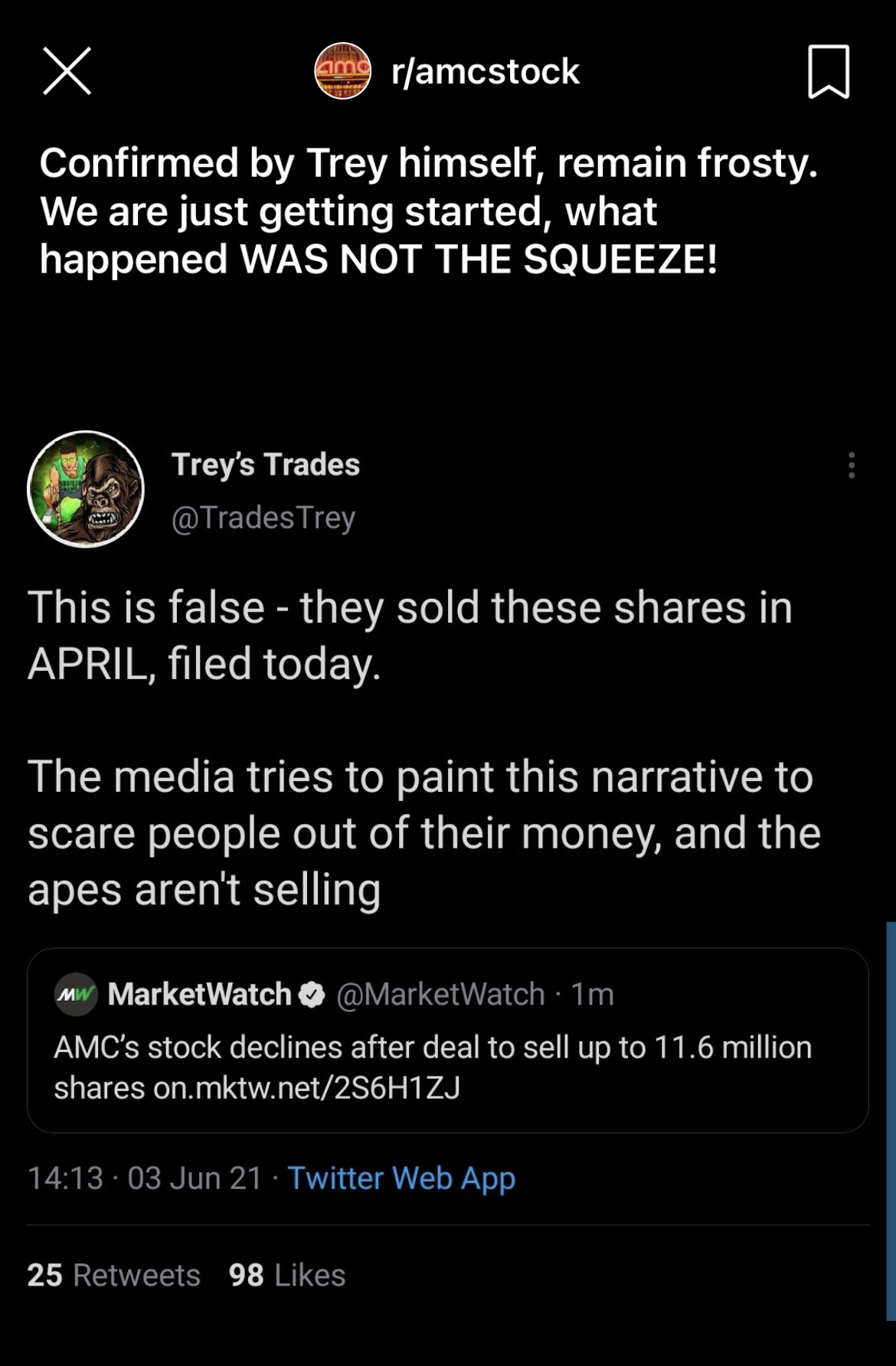
Task: Open Trey's Trades gorilla profile picture
Action: tap(86, 489)
